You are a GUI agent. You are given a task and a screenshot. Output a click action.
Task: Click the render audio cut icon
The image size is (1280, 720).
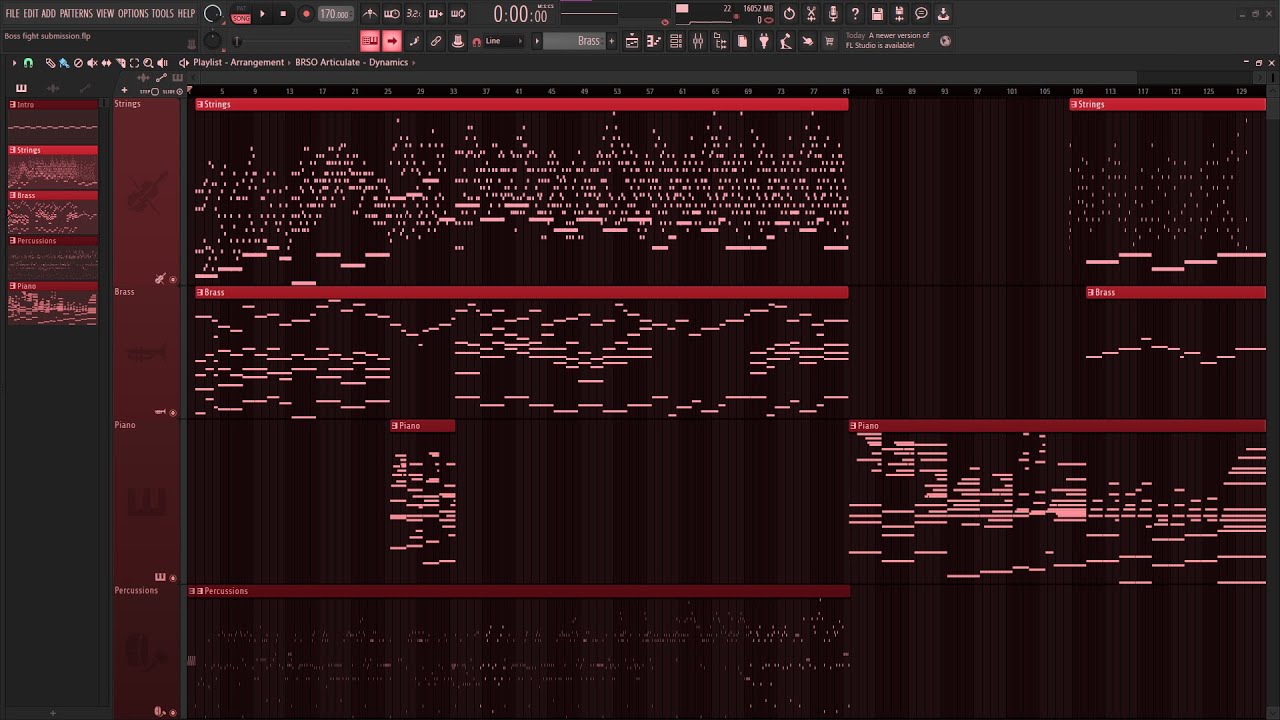pos(811,14)
